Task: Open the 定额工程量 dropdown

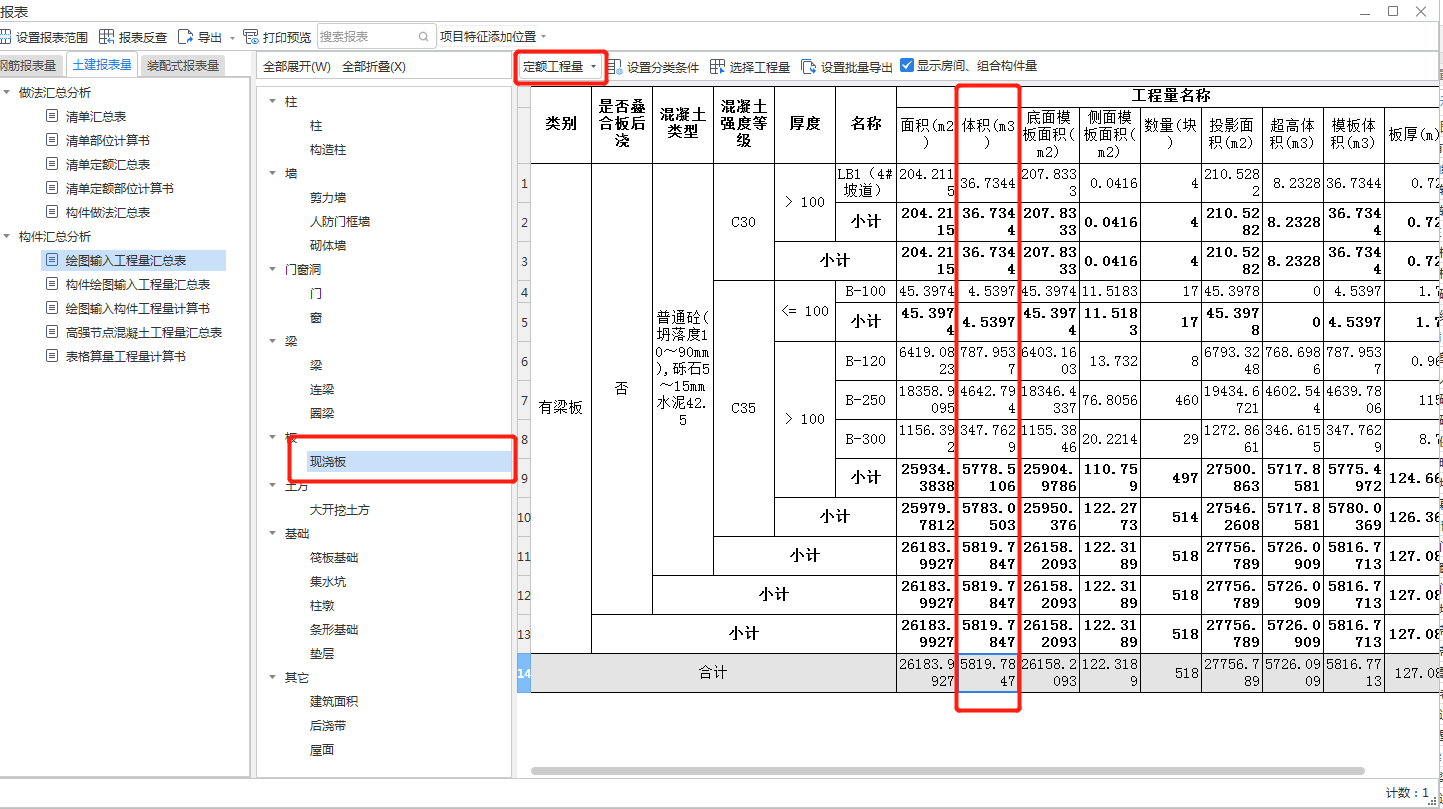Action: 560,67
